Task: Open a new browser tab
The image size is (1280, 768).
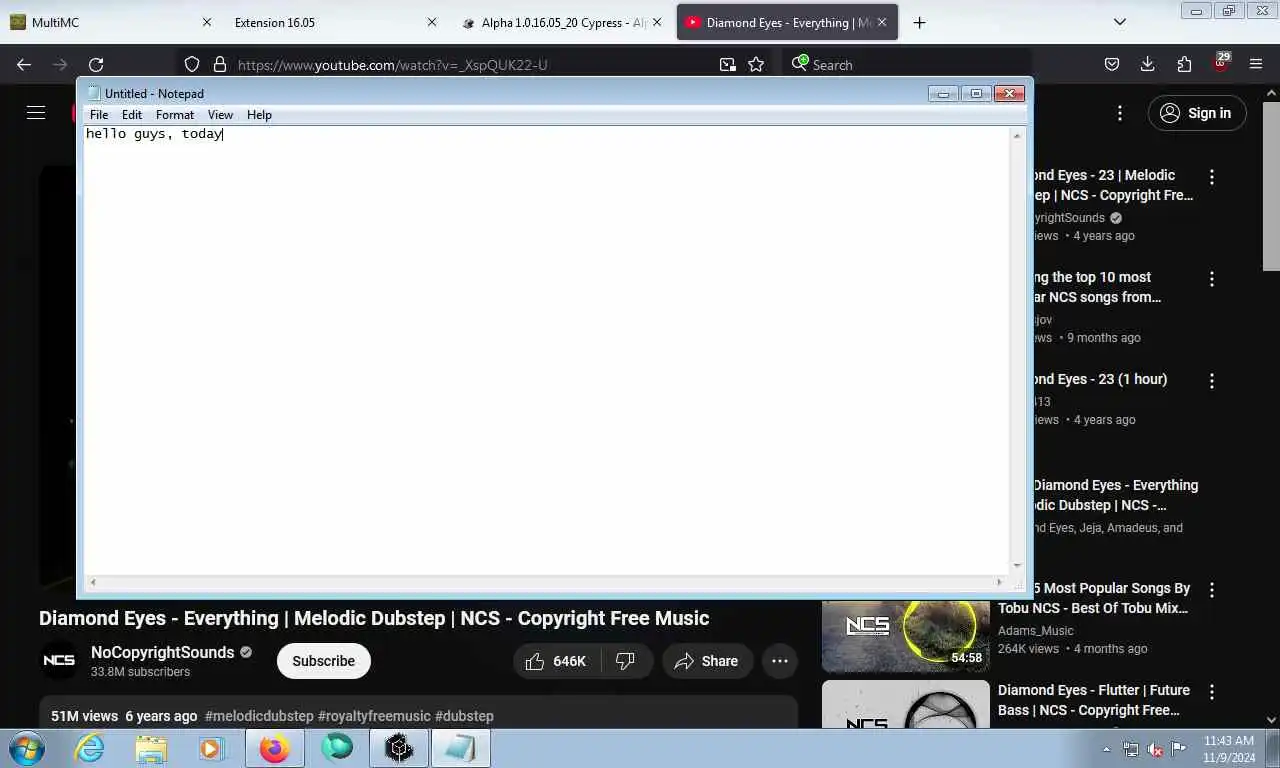Action: pos(919,22)
